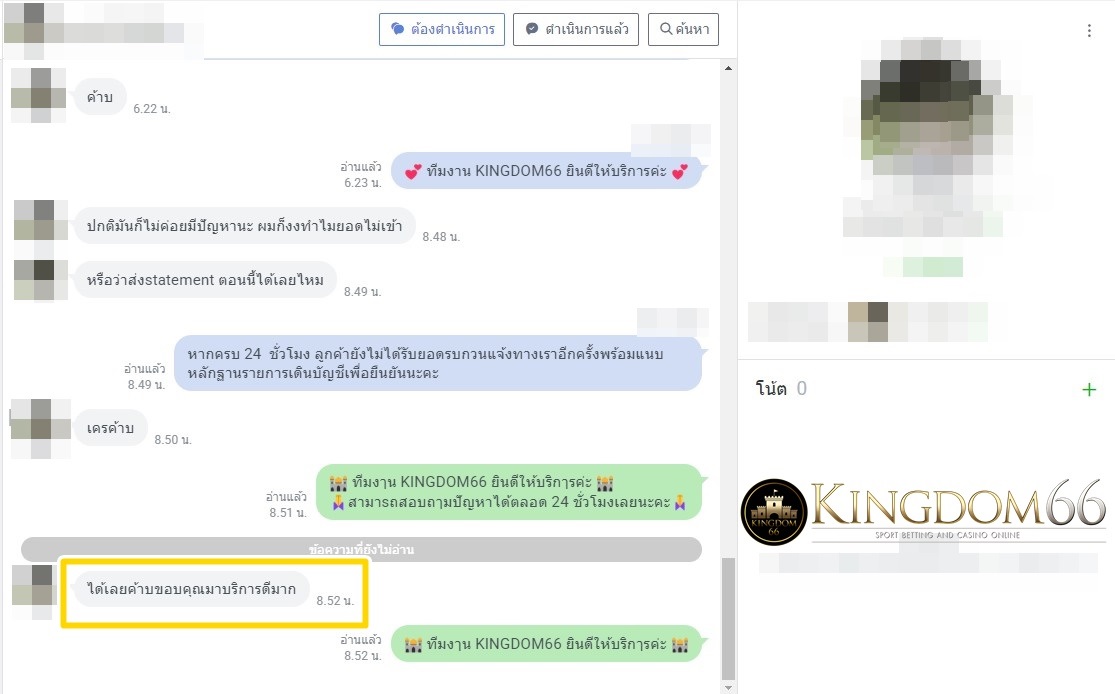Image resolution: width=1115 pixels, height=694 pixels.
Task: Click the unread messages divider bar
Action: coord(361,549)
